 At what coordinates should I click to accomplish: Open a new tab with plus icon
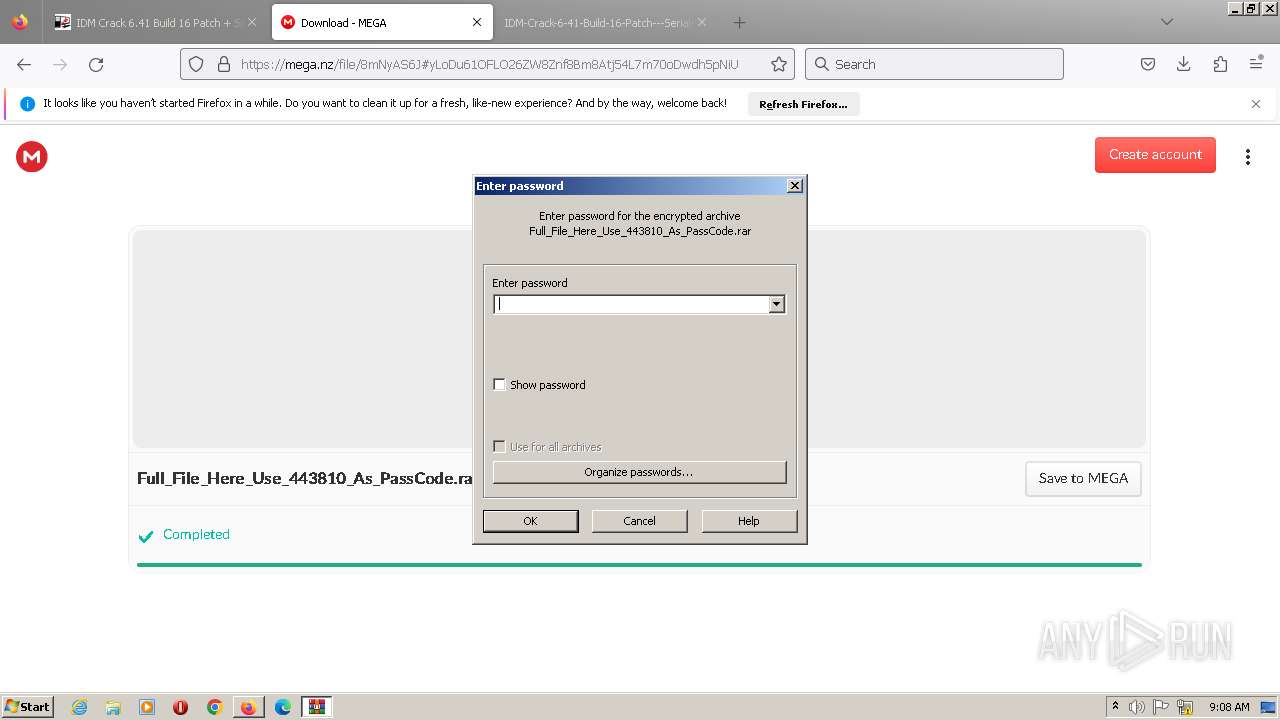pos(739,22)
